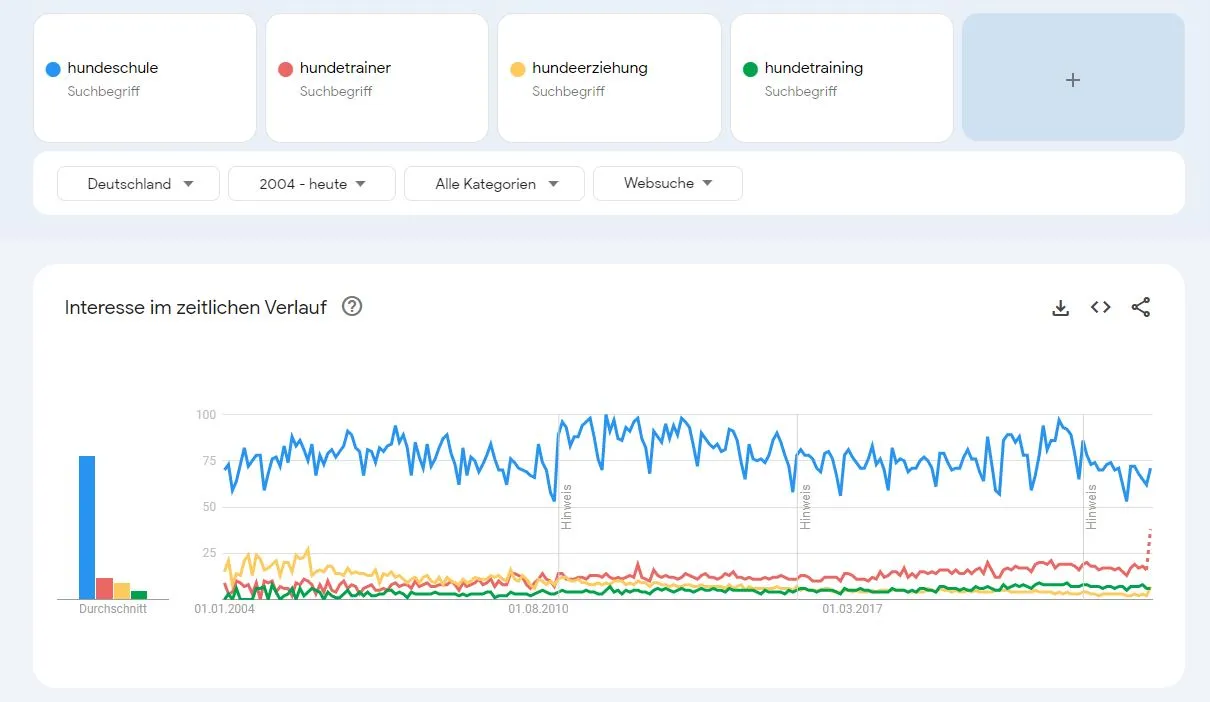The image size is (1210, 702).
Task: Click the share icon for the chart
Action: pyautogui.click(x=1141, y=308)
